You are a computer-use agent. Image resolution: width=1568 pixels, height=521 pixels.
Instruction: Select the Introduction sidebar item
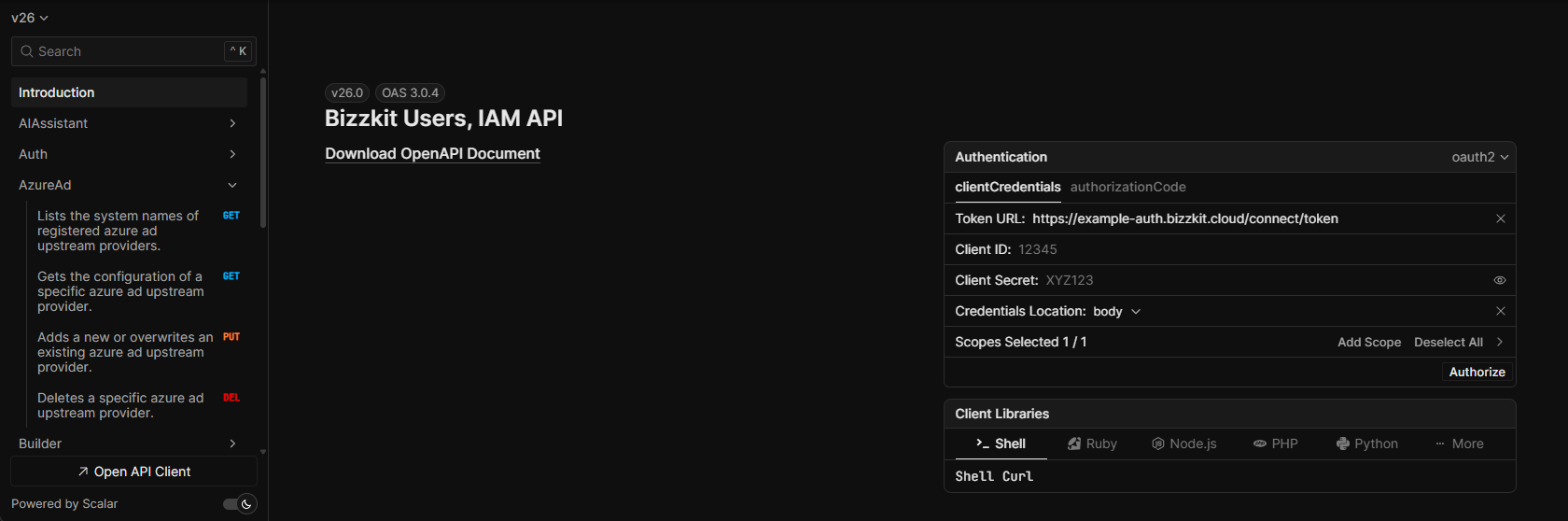[129, 92]
